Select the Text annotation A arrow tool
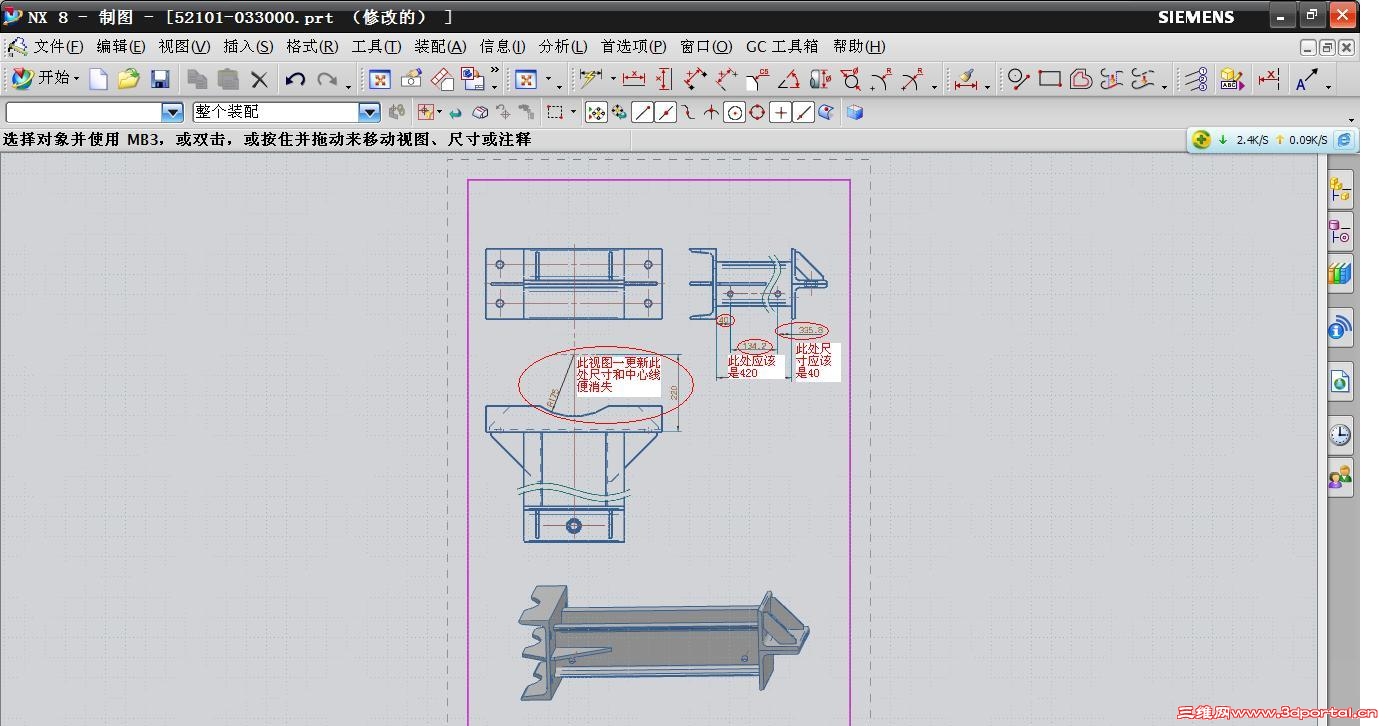The height and width of the screenshot is (726, 1397). tap(1306, 79)
